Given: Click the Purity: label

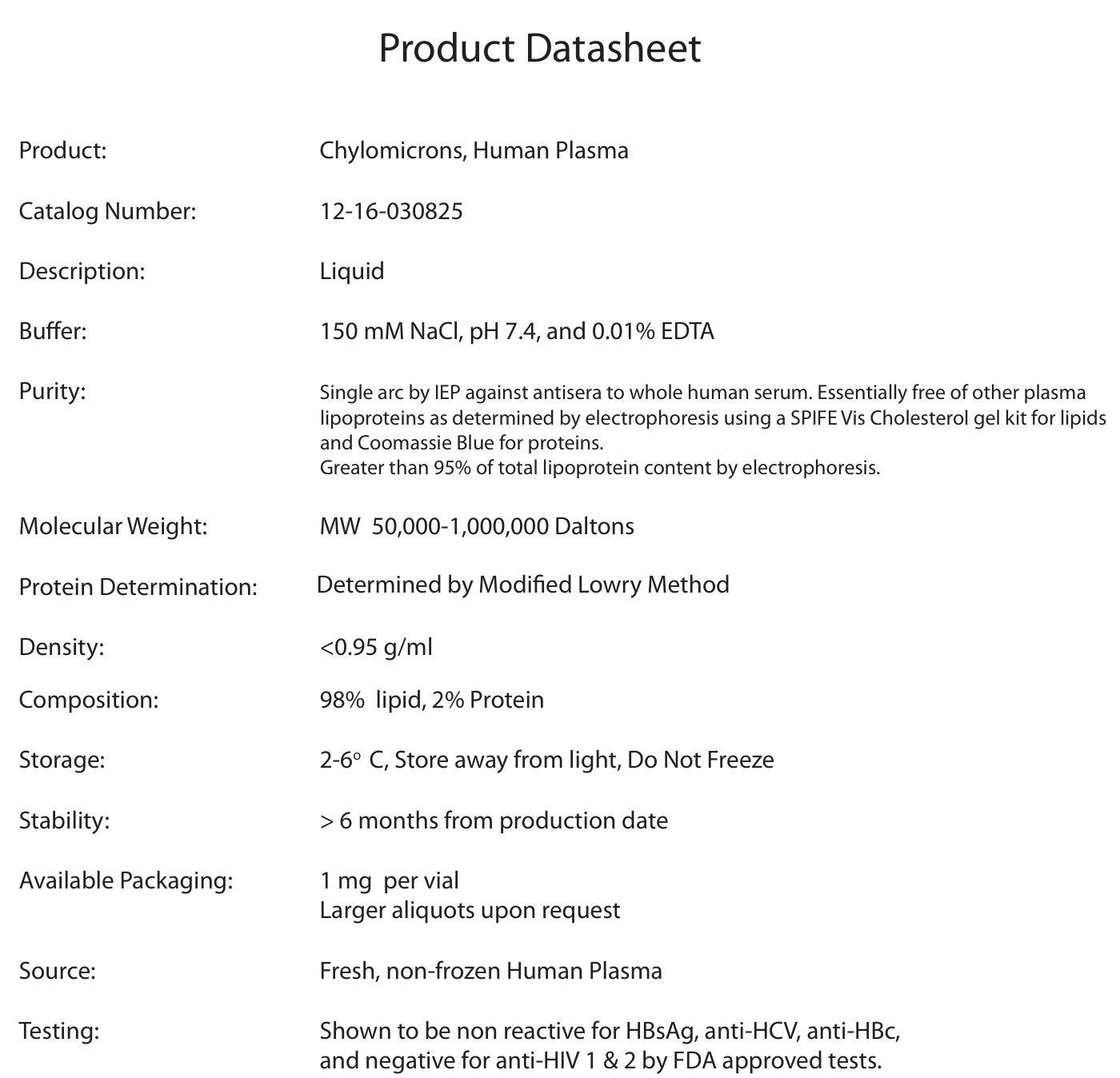Looking at the screenshot, I should click(52, 392).
